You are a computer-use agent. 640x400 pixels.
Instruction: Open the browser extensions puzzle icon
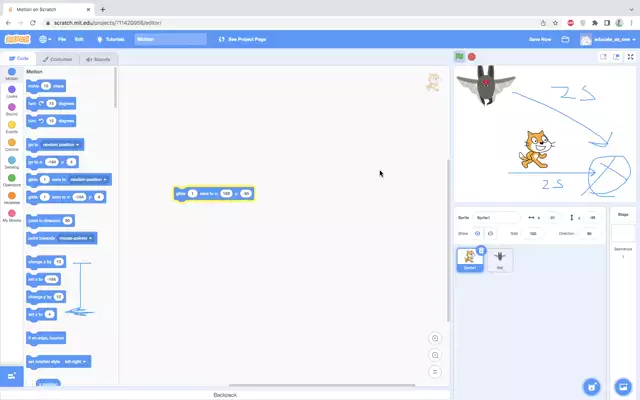(x=595, y=23)
